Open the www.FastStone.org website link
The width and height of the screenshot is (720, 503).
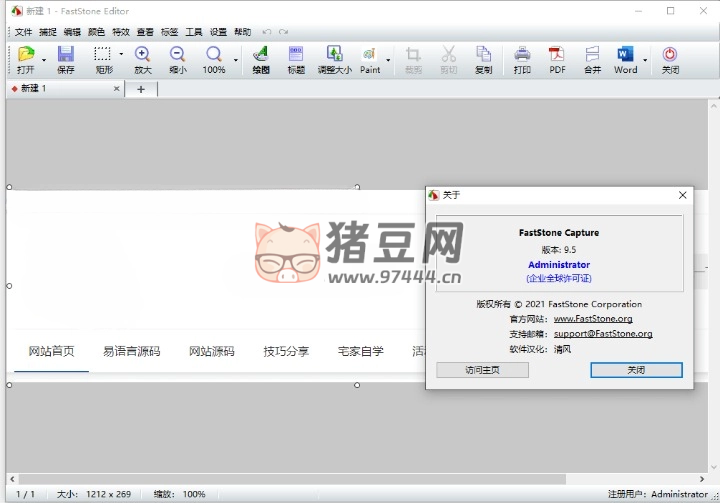[x=593, y=319]
